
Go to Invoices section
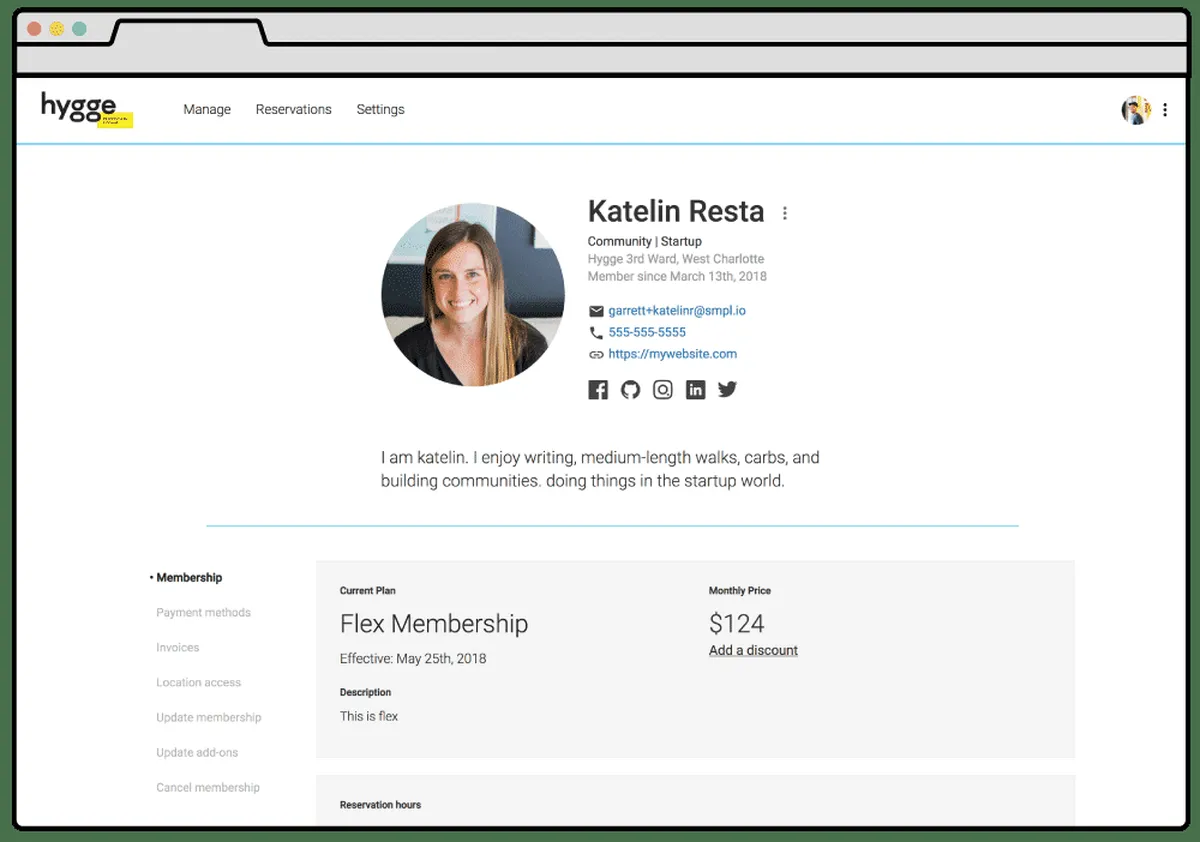(x=178, y=648)
